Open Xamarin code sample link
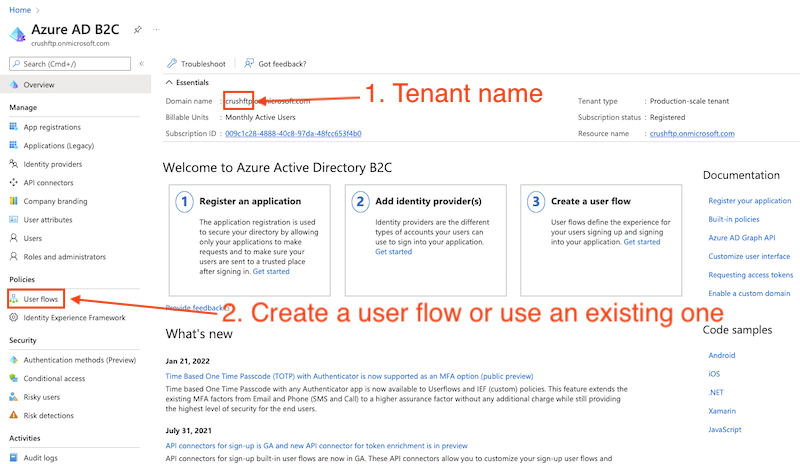The width and height of the screenshot is (800, 464). pyautogui.click(x=722, y=410)
